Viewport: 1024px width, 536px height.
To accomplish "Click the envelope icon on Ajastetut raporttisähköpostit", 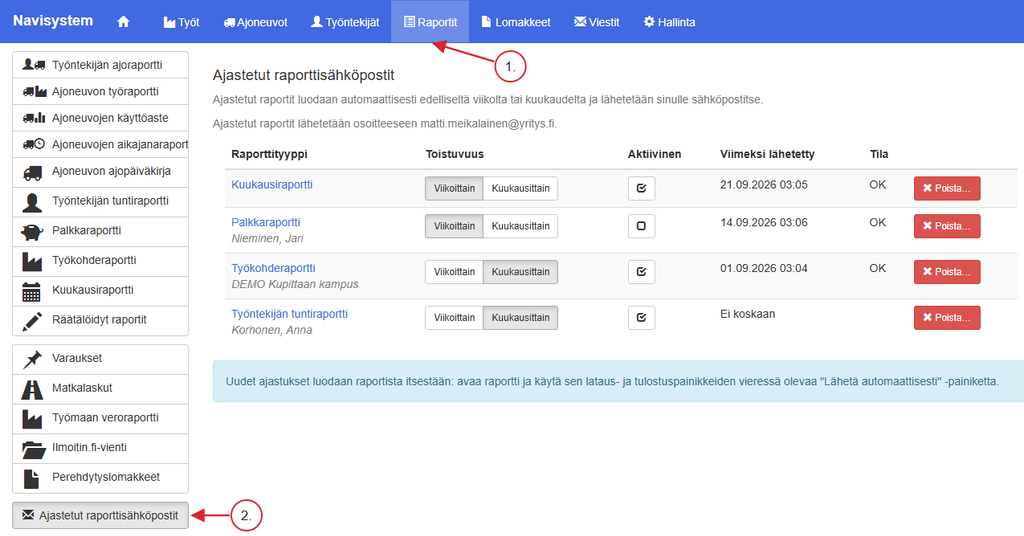I will tap(28, 514).
